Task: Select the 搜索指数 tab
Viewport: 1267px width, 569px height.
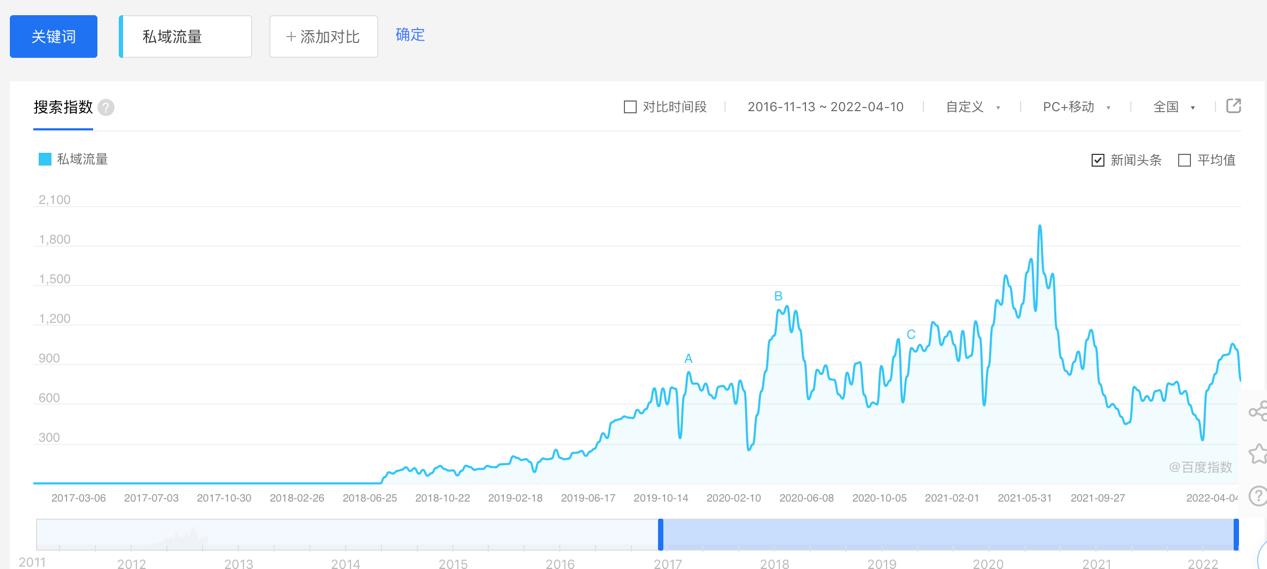Action: 63,107
